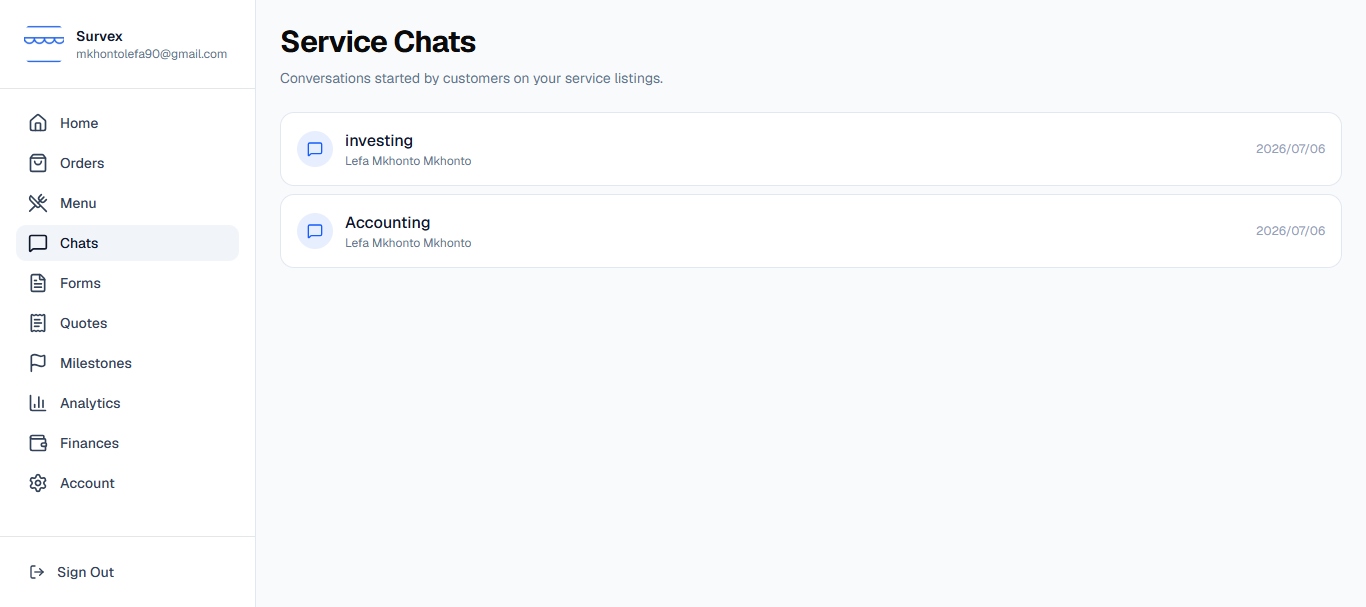The image size is (1366, 607).
Task: Open the investing conversation title
Action: tap(379, 140)
